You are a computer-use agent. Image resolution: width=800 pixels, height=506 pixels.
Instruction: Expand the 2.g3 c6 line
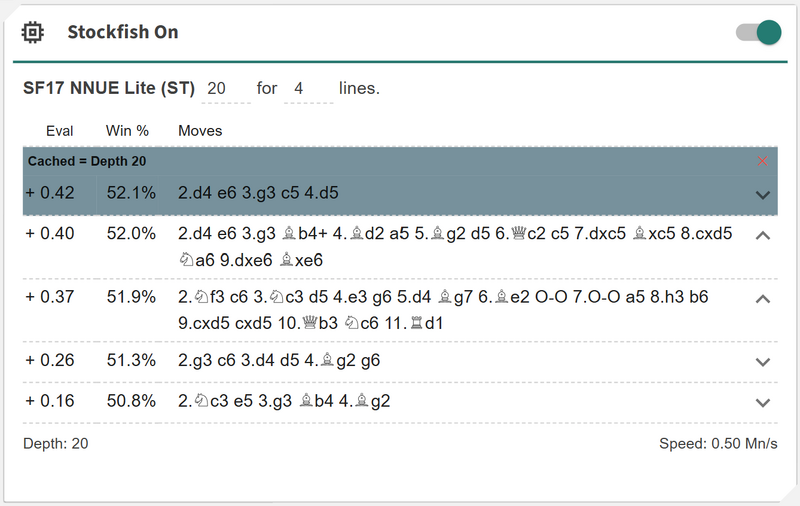click(x=763, y=361)
